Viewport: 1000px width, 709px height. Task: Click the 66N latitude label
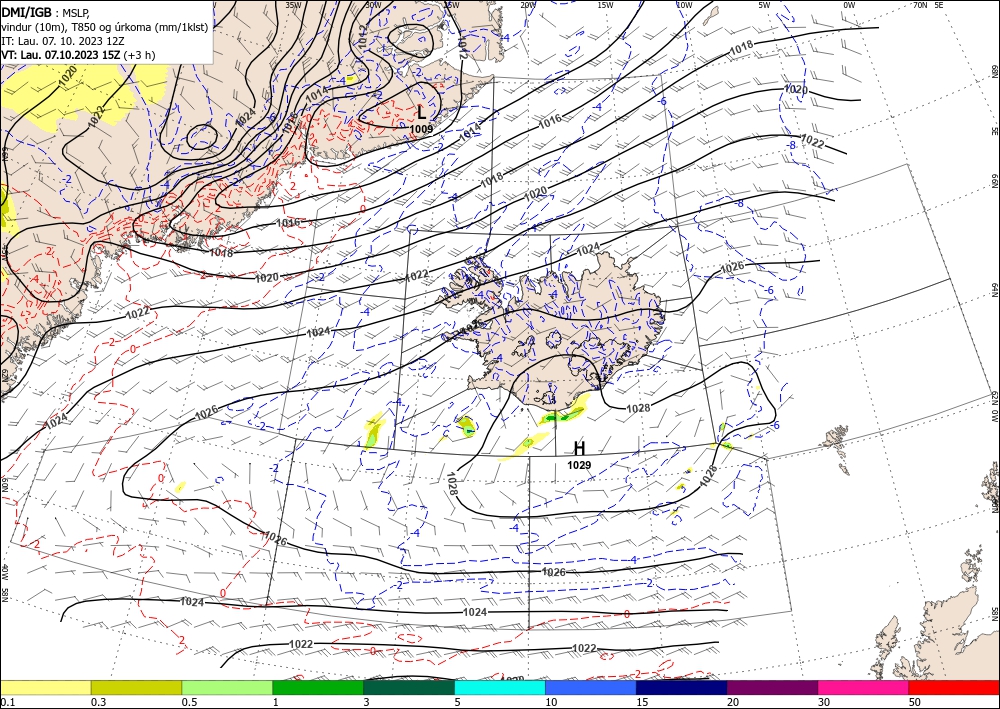[x=994, y=182]
